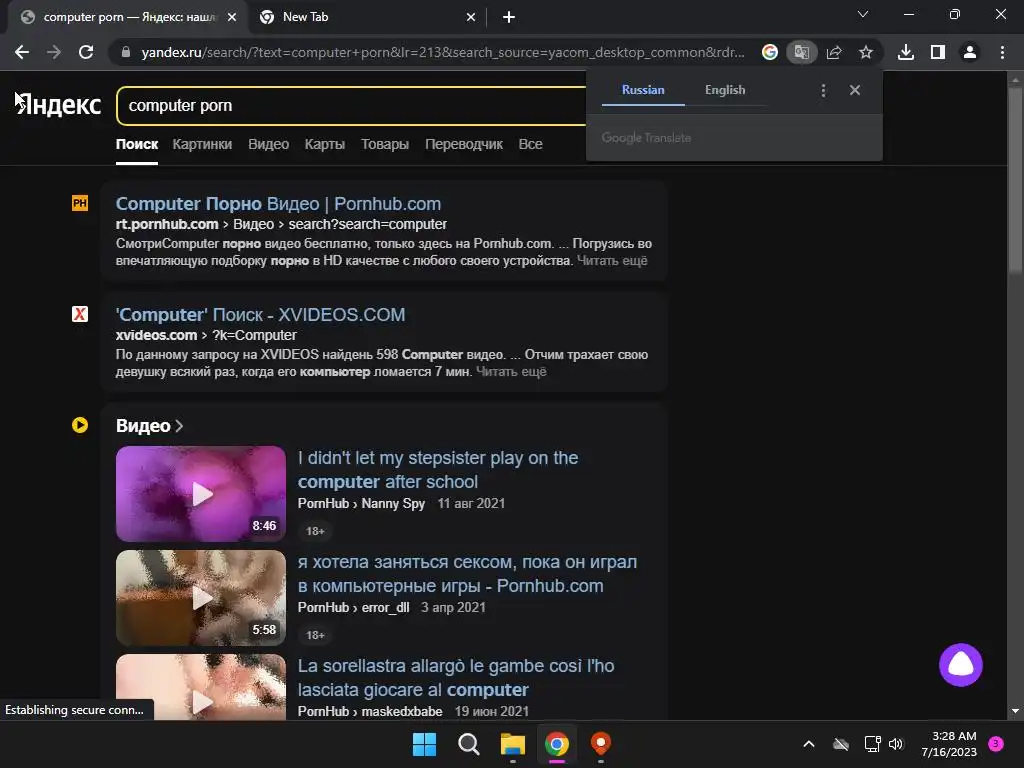Screen dimensions: 1024x768
Task: Open the Chrome downloads icon
Action: pyautogui.click(x=906, y=52)
